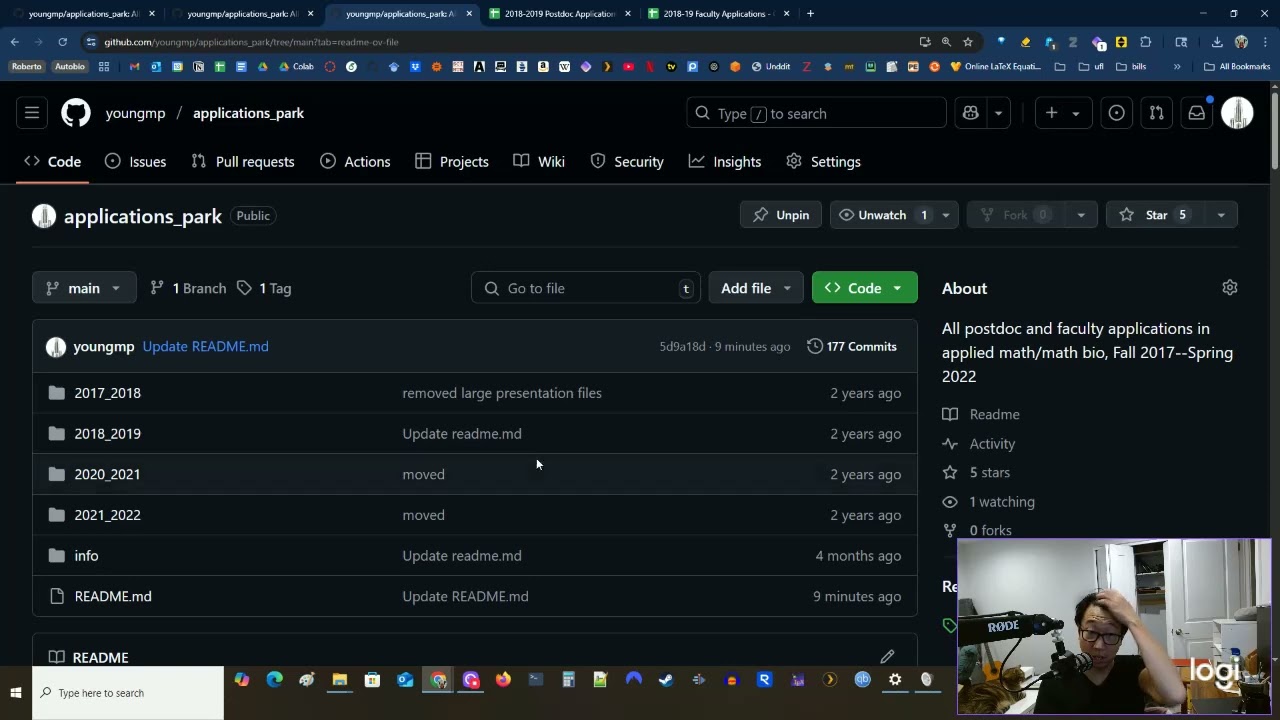Click the youngmp owner link in breadcrumb
This screenshot has height=720, width=1280.
(135, 113)
